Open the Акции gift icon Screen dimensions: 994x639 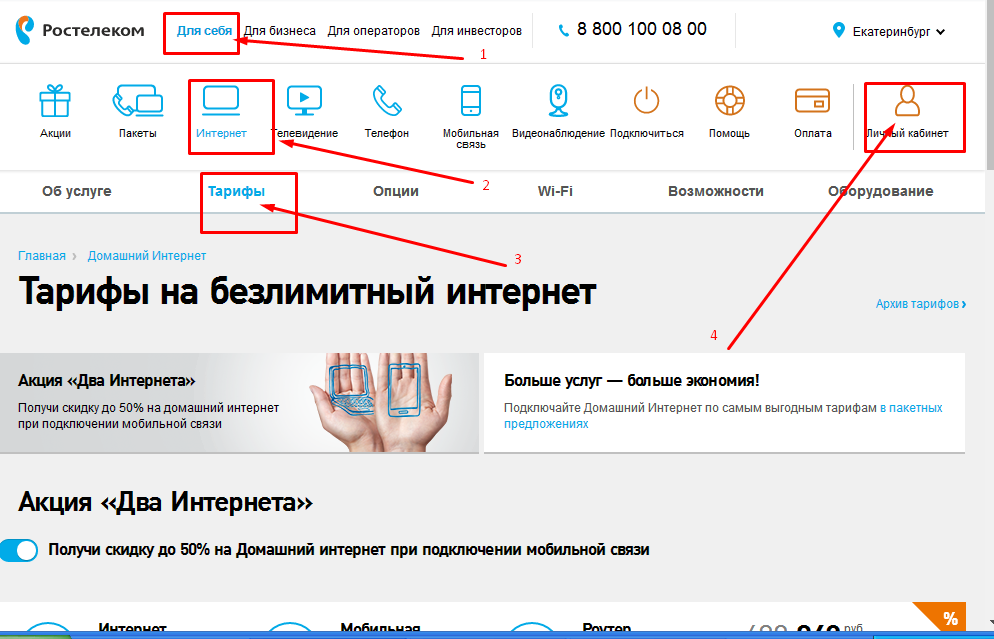(x=56, y=100)
